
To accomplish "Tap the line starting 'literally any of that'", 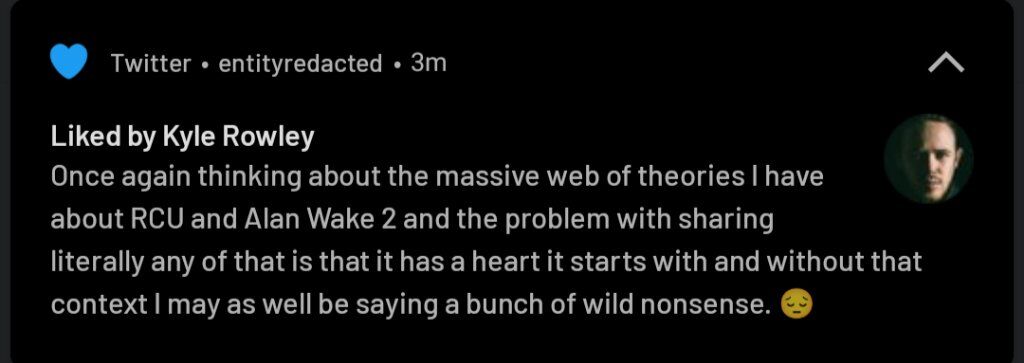I will tap(487, 262).
